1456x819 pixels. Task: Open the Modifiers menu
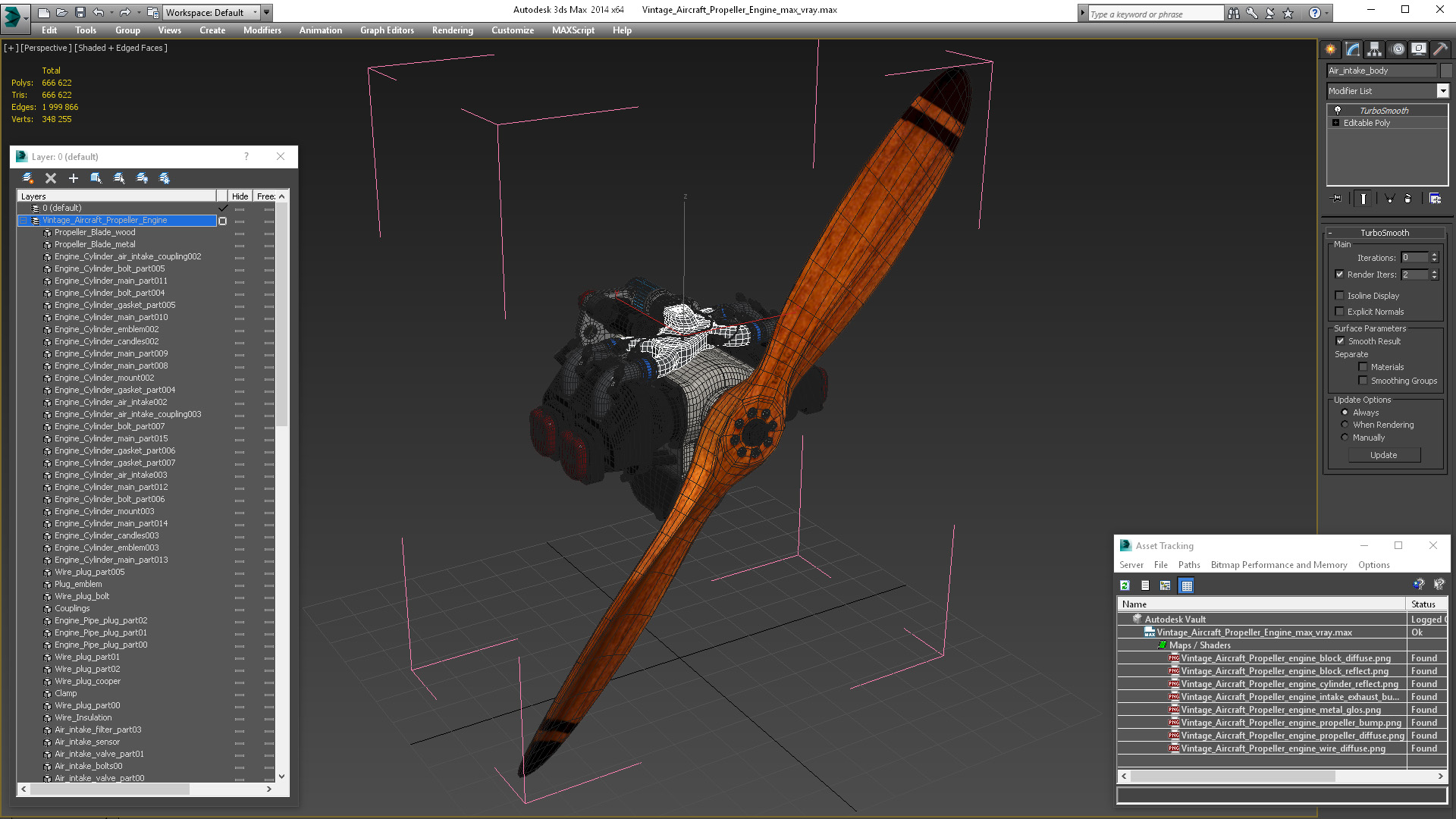(262, 30)
